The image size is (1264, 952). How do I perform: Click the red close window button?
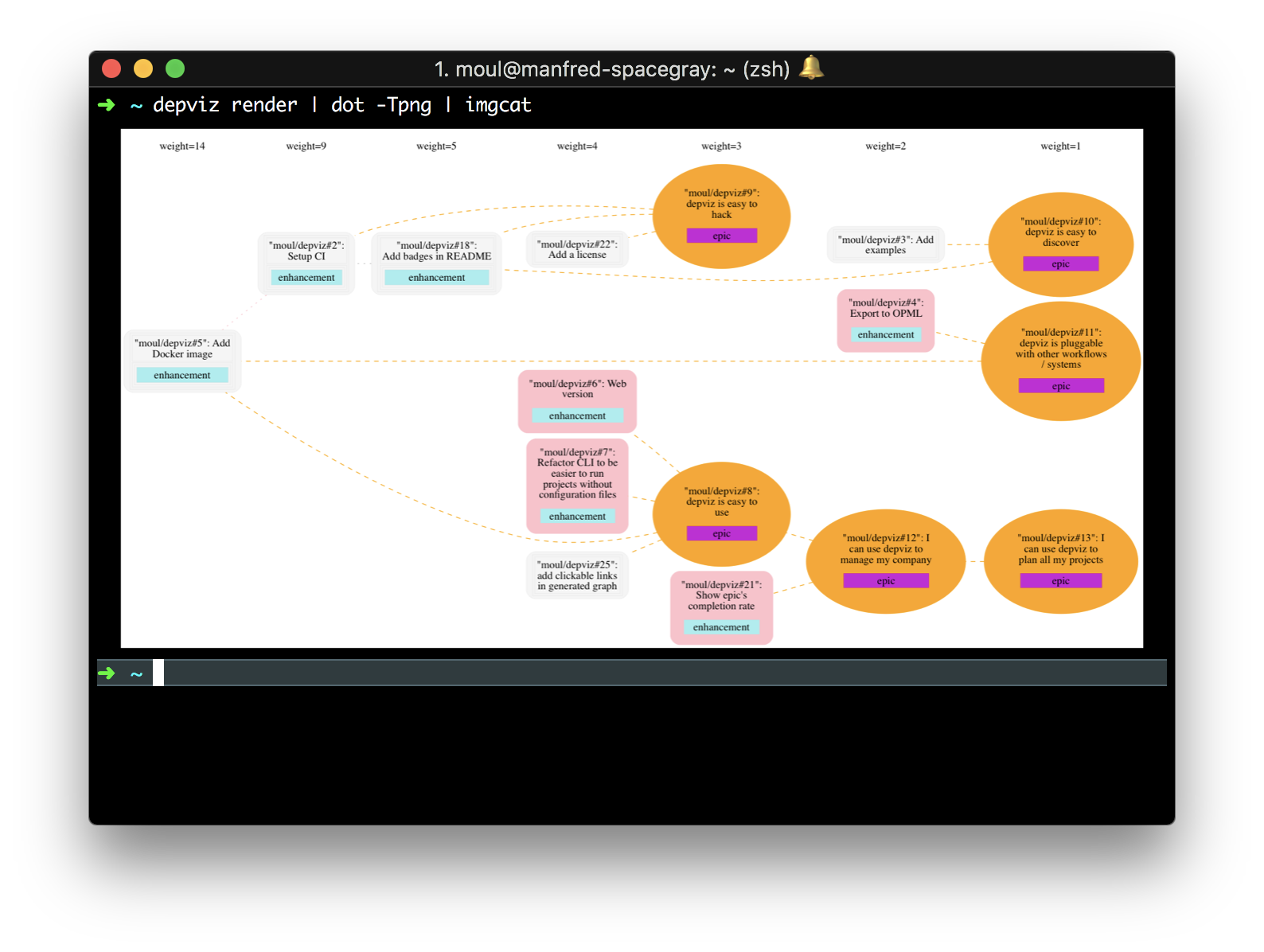(111, 69)
